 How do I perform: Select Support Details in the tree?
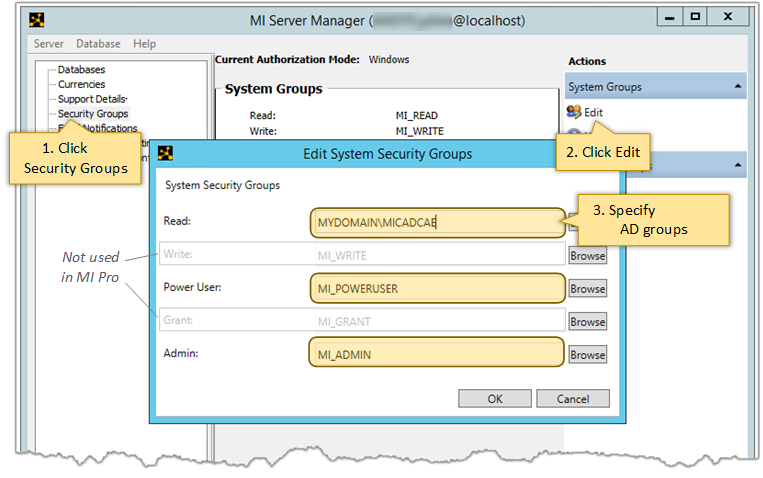[92, 99]
